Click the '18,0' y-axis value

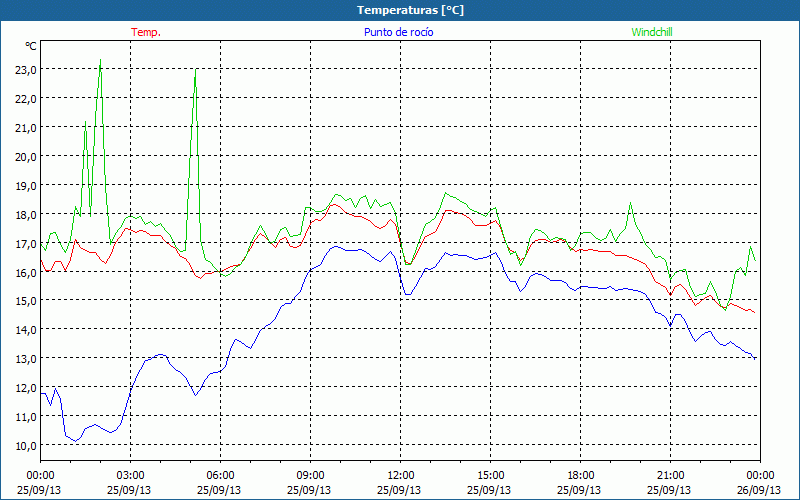coord(26,215)
